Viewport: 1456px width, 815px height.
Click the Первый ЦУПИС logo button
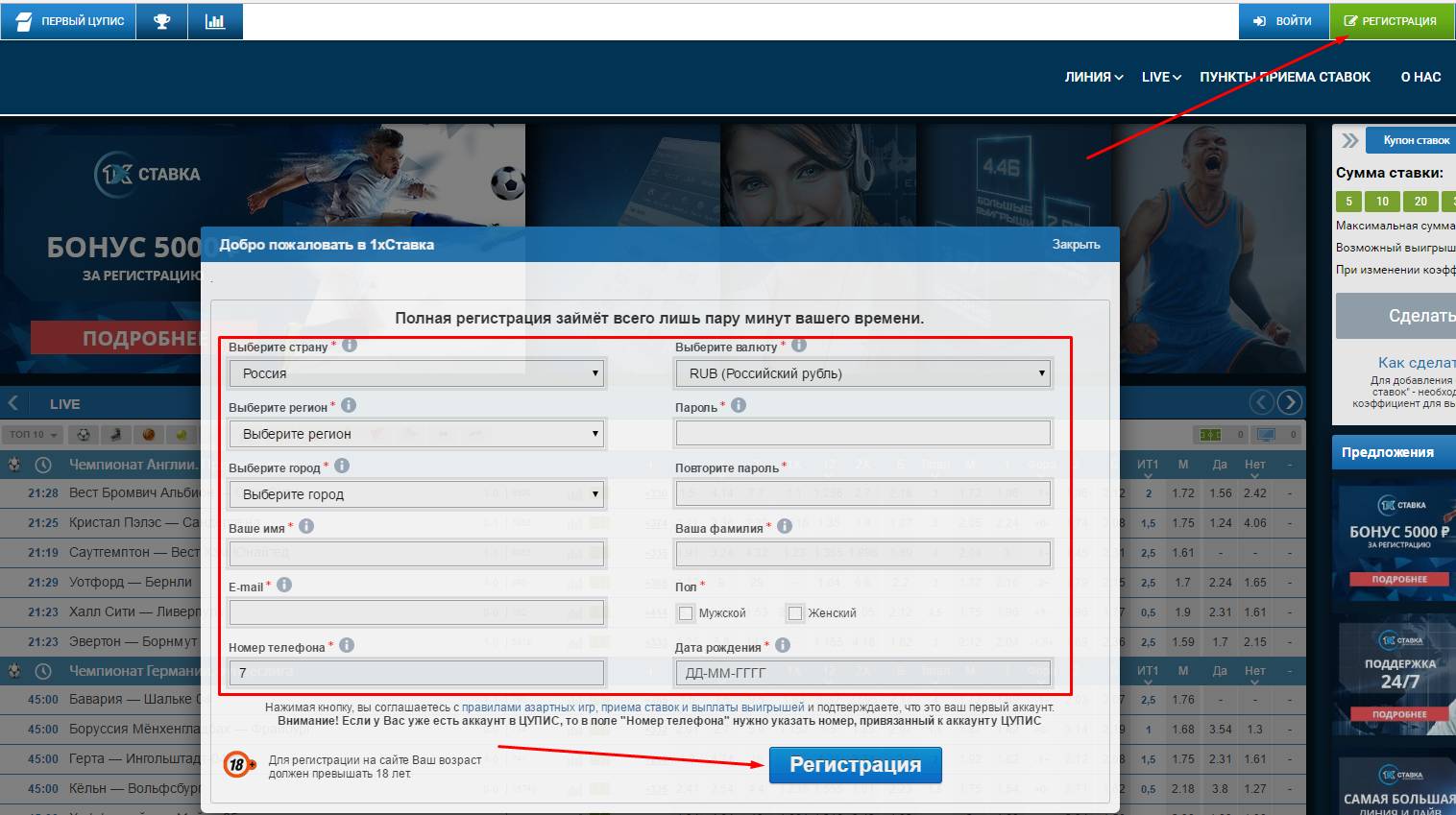pyautogui.click(x=70, y=21)
